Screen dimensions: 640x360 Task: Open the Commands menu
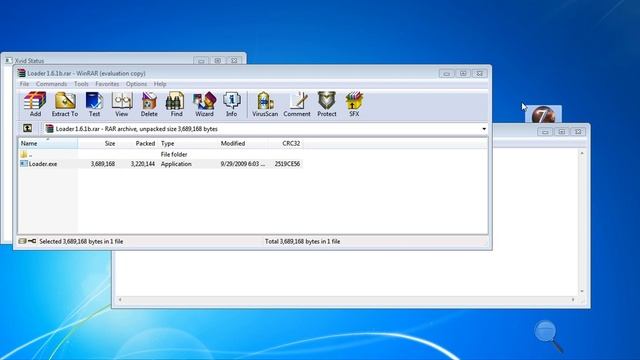pyautogui.click(x=51, y=84)
